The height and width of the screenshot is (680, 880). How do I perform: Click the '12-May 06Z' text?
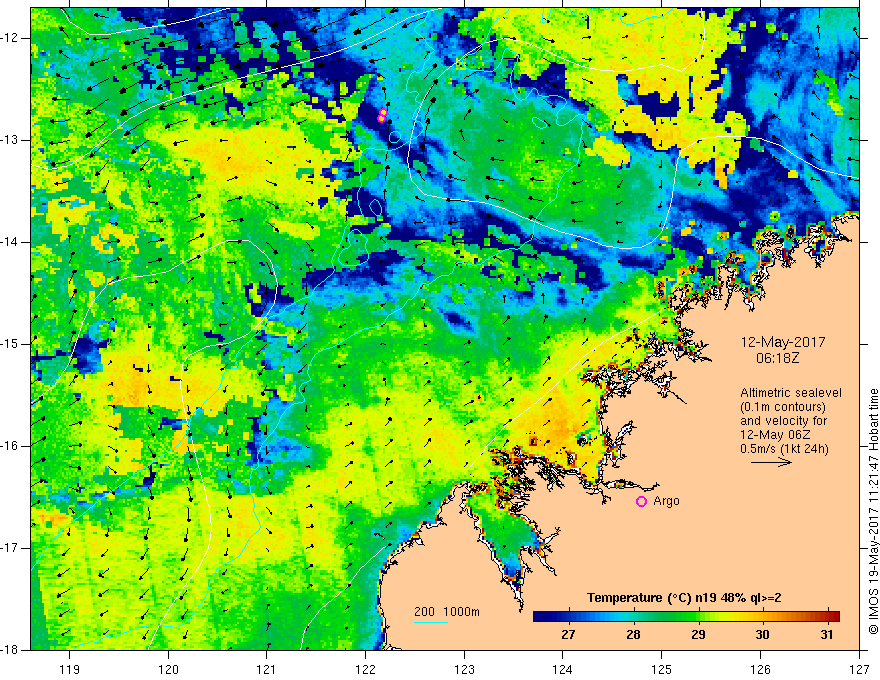point(775,435)
